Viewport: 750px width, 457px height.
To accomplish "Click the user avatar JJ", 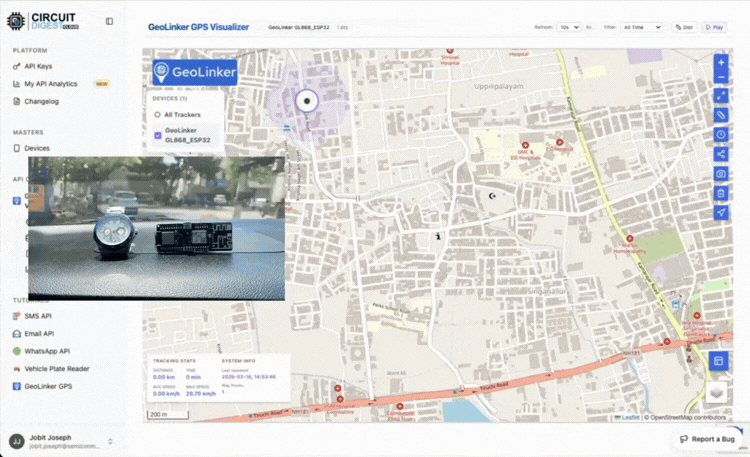I will coord(17,441).
